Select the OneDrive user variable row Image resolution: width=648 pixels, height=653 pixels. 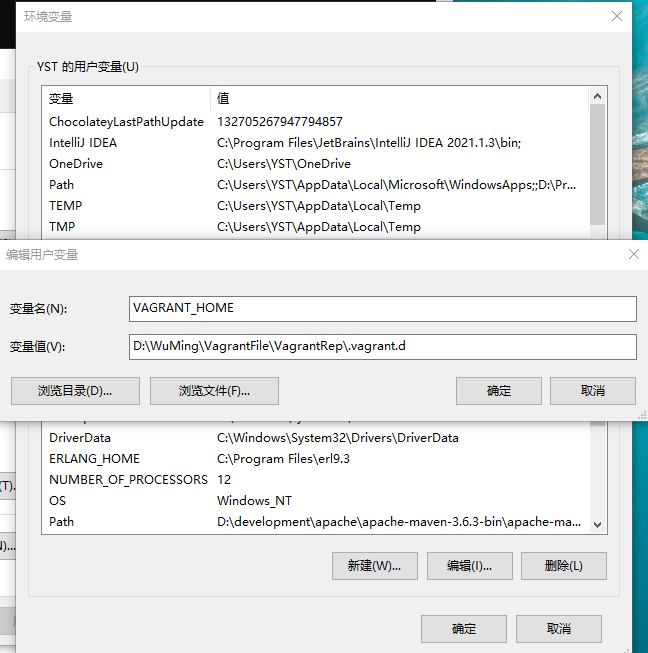316,164
